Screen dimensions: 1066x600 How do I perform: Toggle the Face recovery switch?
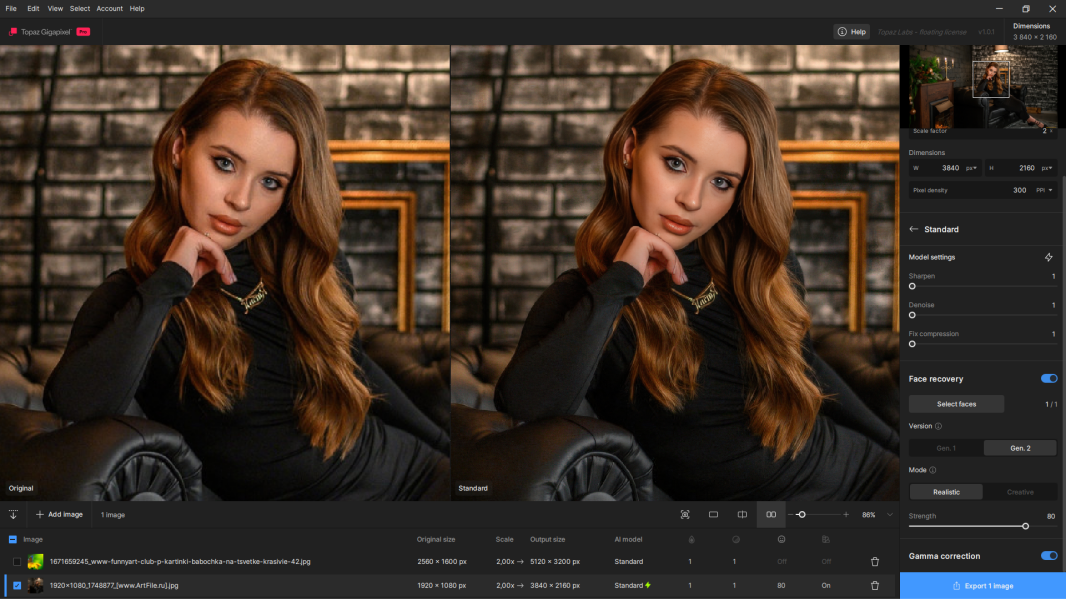click(1048, 379)
